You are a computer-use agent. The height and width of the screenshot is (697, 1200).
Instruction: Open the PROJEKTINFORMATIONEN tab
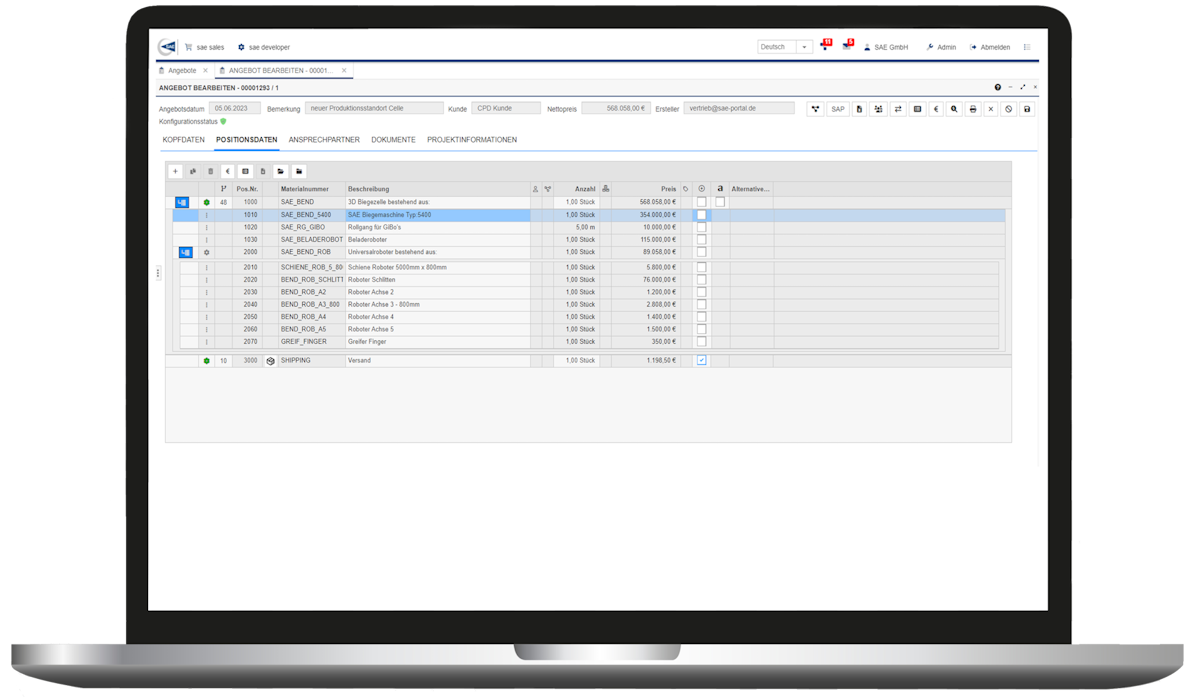(472, 140)
